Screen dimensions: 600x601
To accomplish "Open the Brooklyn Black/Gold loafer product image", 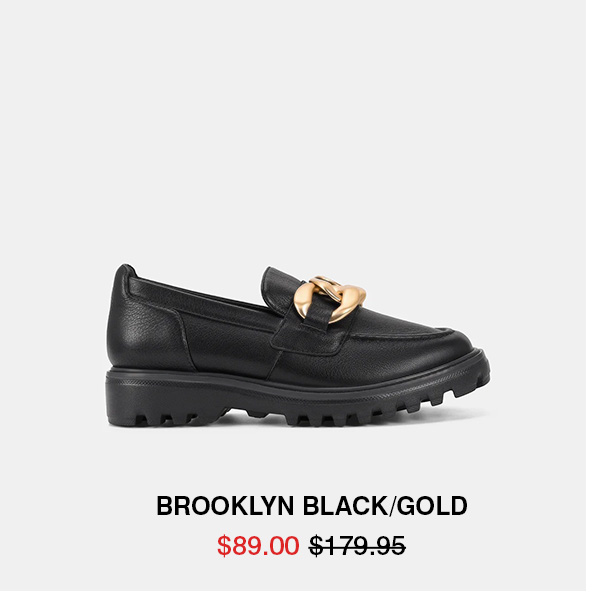I will (298, 345).
